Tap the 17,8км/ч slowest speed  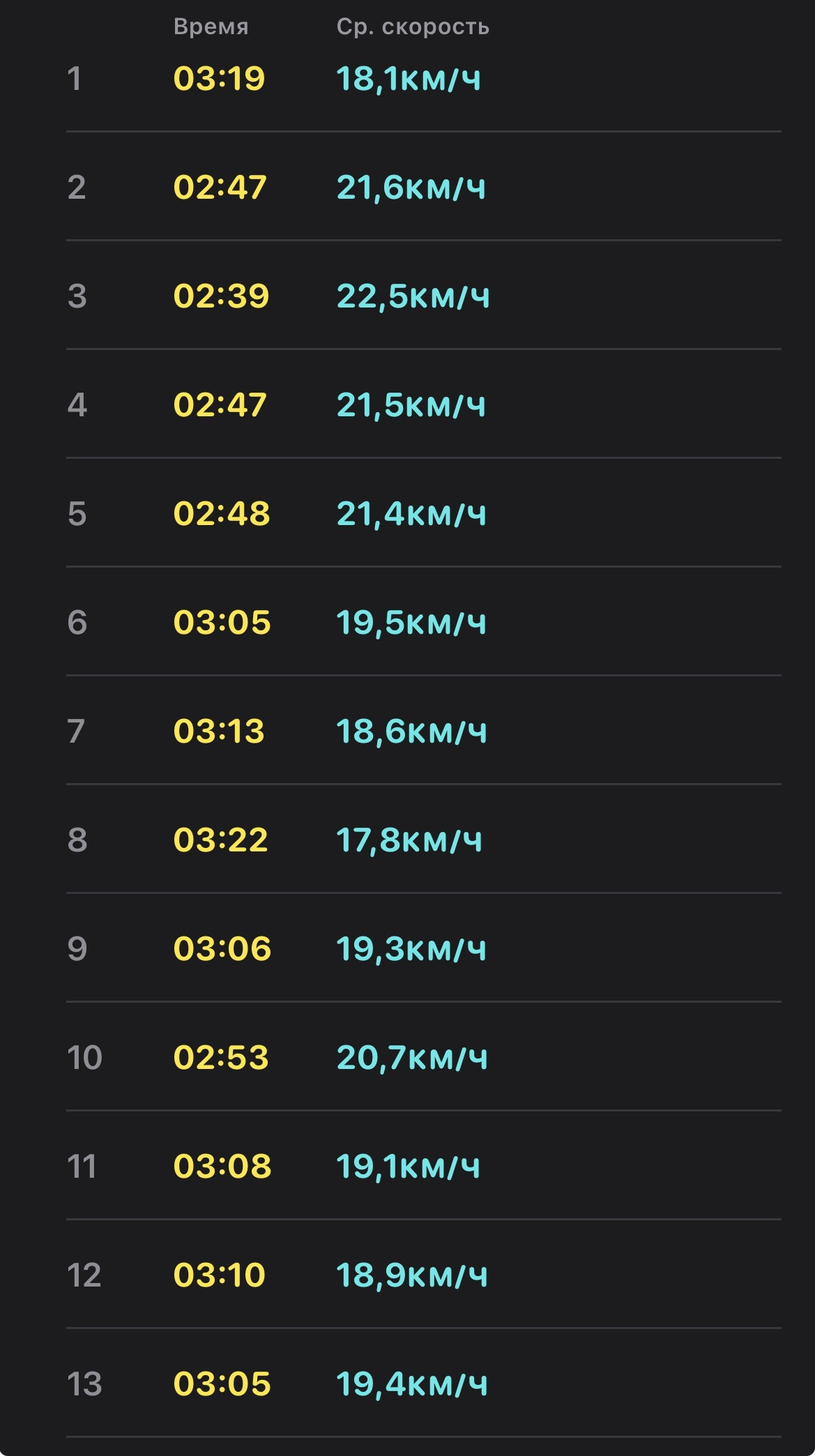coord(409,840)
